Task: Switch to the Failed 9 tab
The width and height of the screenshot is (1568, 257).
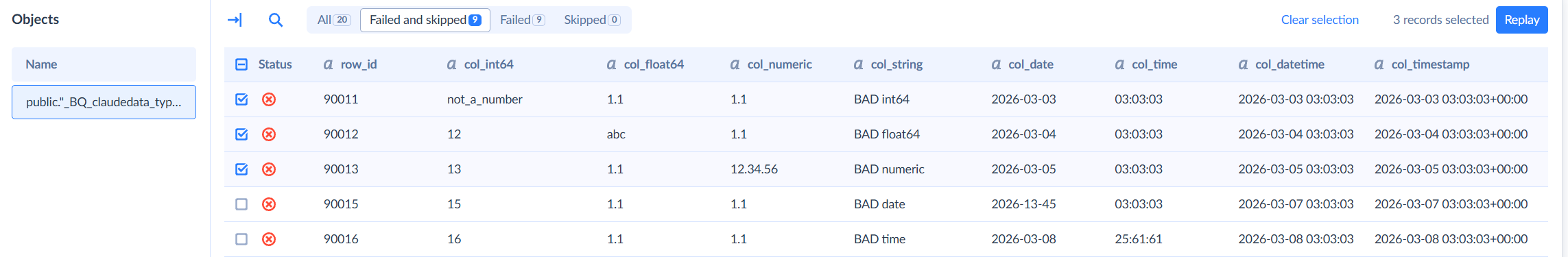Action: (522, 20)
